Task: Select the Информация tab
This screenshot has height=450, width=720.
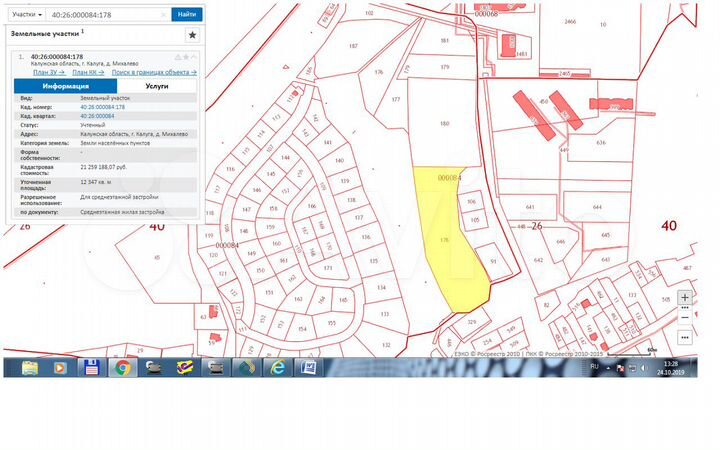Action: point(66,87)
